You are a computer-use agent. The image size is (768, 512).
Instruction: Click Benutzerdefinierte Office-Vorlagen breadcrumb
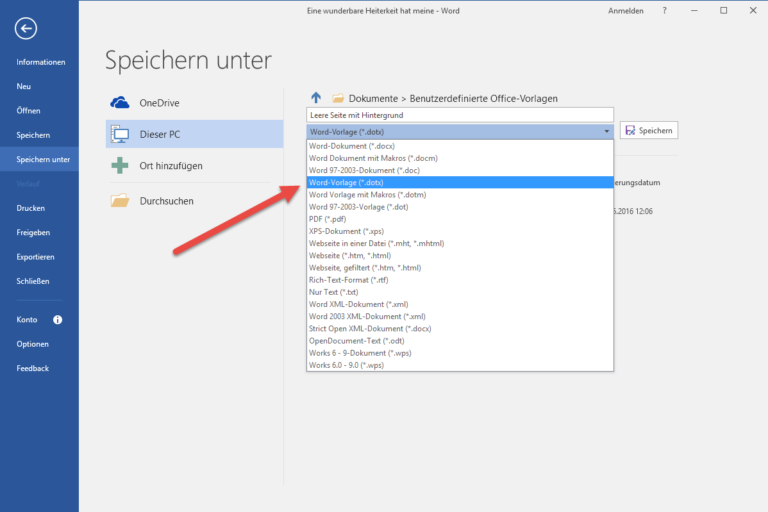(x=483, y=98)
